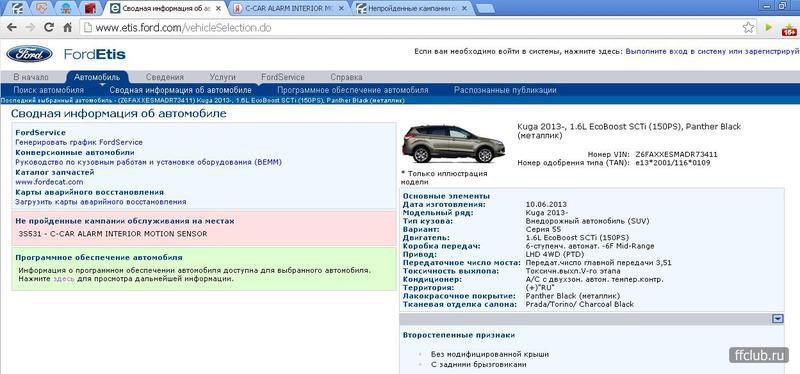800x374 pixels.
Task: Click the green play extension icon
Action: (769, 28)
